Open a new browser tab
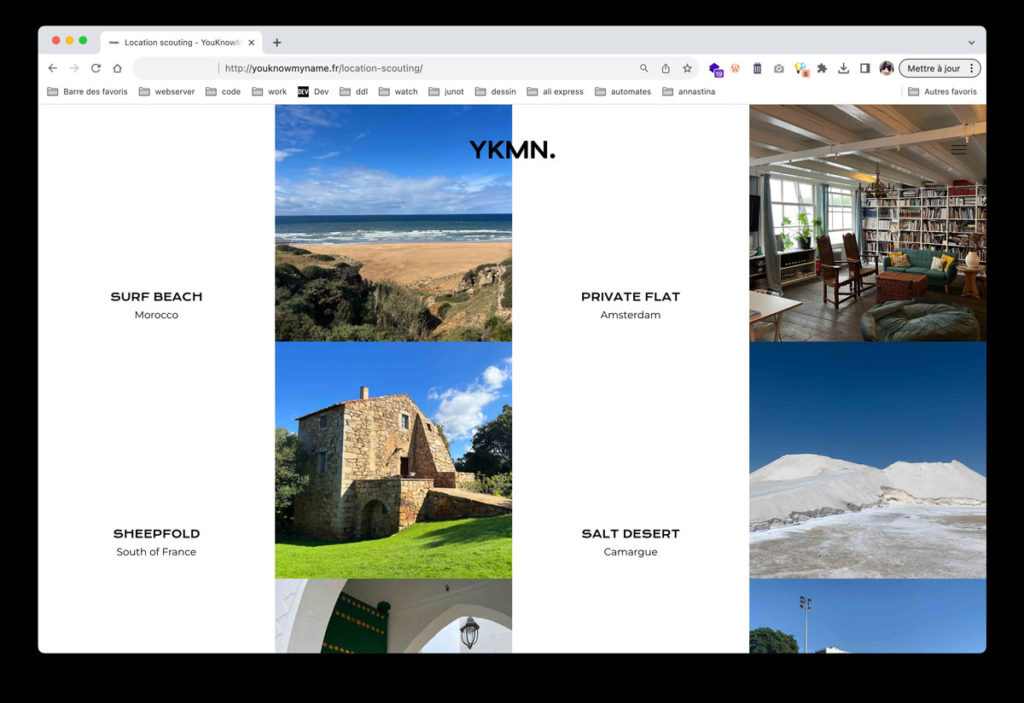 click(277, 42)
